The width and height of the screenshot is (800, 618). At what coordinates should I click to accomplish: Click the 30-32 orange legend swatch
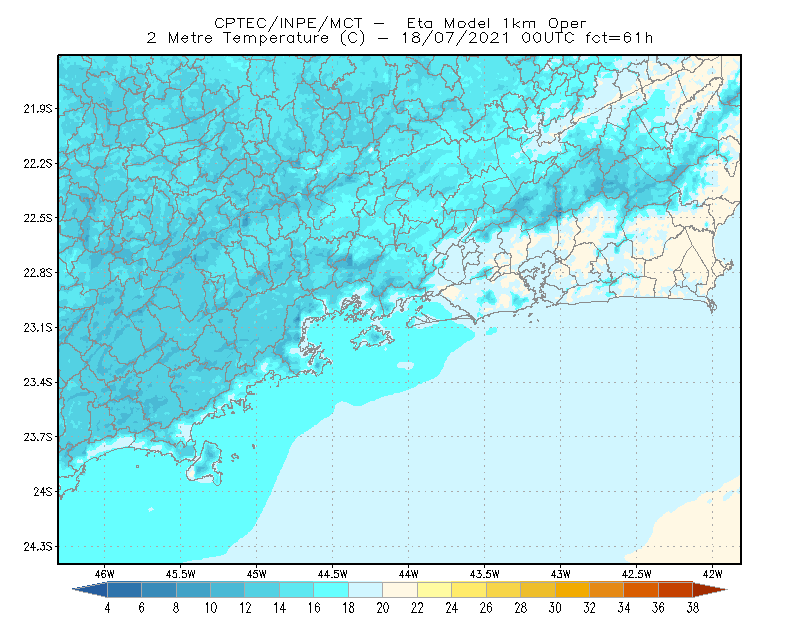(x=572, y=589)
